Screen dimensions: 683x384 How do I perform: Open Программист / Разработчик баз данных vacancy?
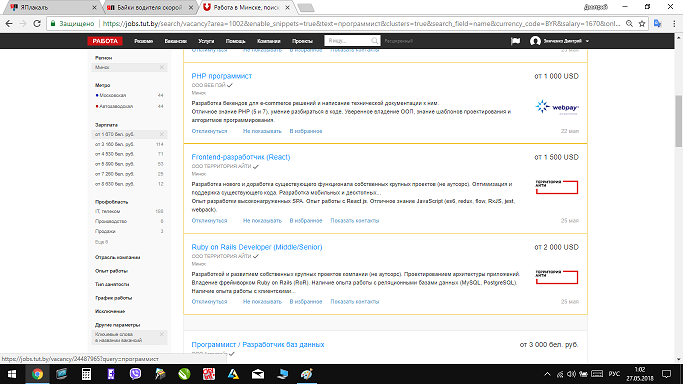tap(258, 344)
